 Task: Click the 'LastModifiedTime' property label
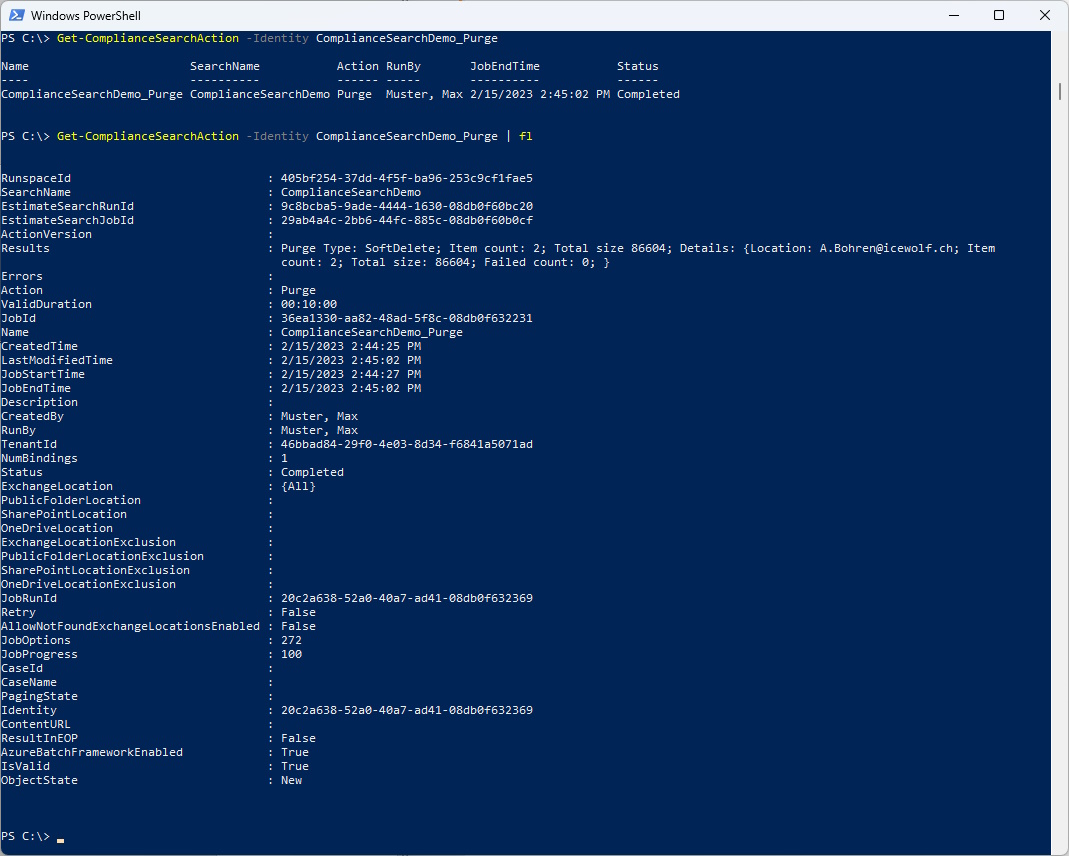tap(57, 360)
